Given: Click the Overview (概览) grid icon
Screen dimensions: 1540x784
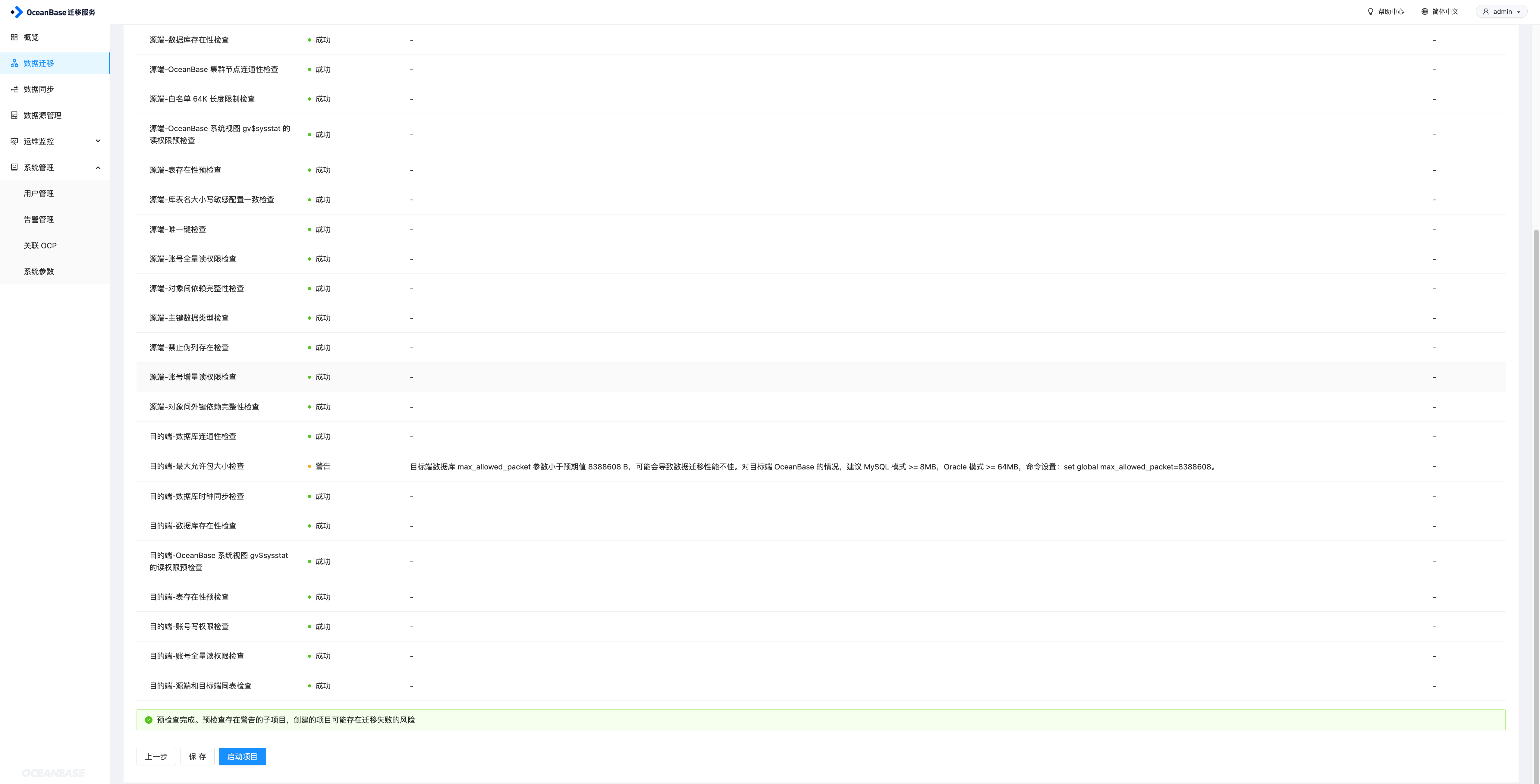Looking at the screenshot, I should 14,37.
